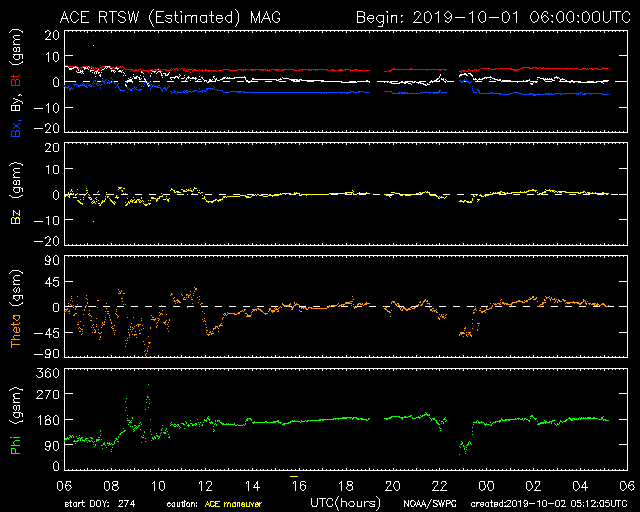Click the yellow maneuver marker above the x-axis

294,470
